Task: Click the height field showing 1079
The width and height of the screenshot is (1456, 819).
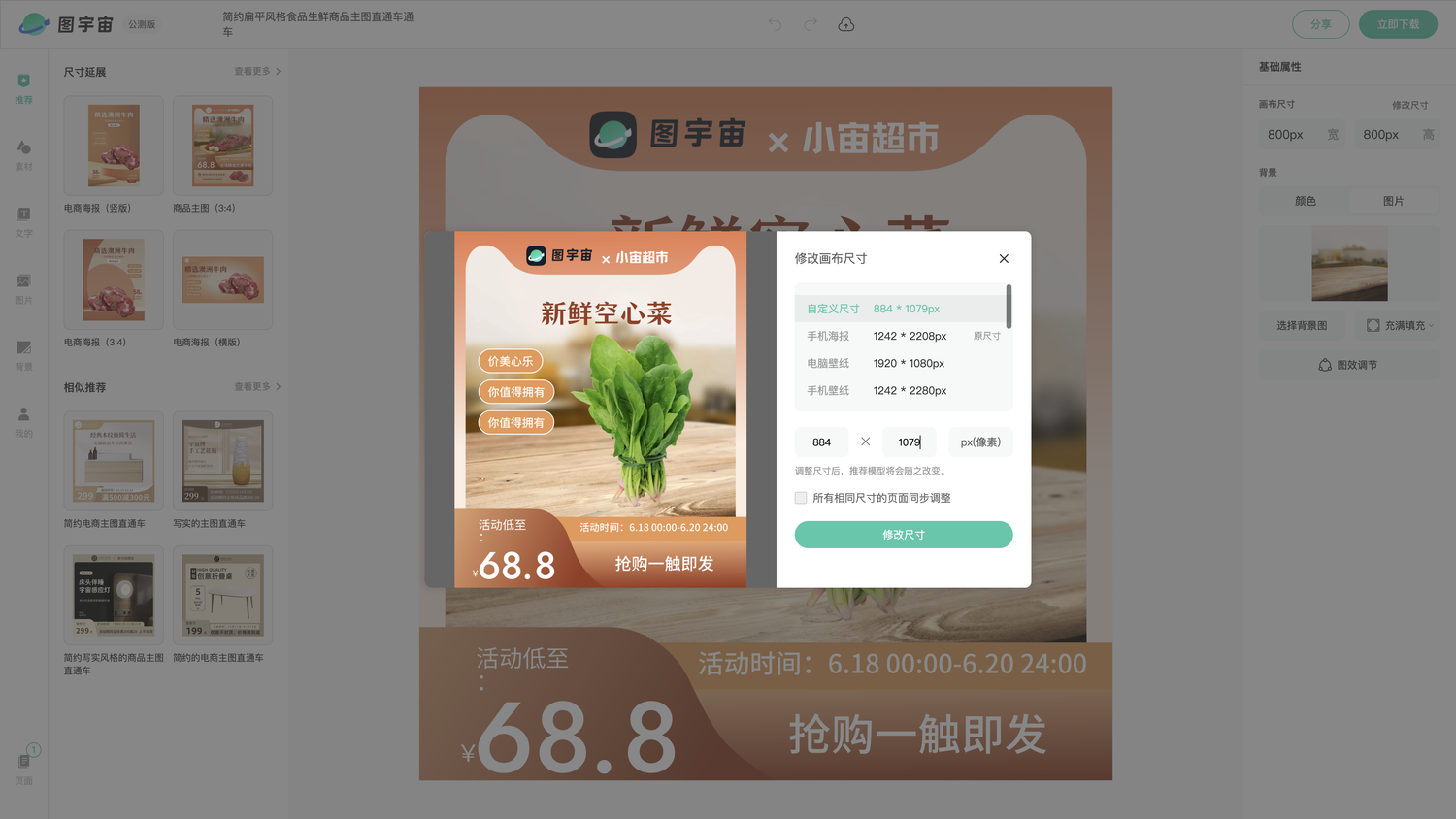Action: pyautogui.click(x=910, y=442)
